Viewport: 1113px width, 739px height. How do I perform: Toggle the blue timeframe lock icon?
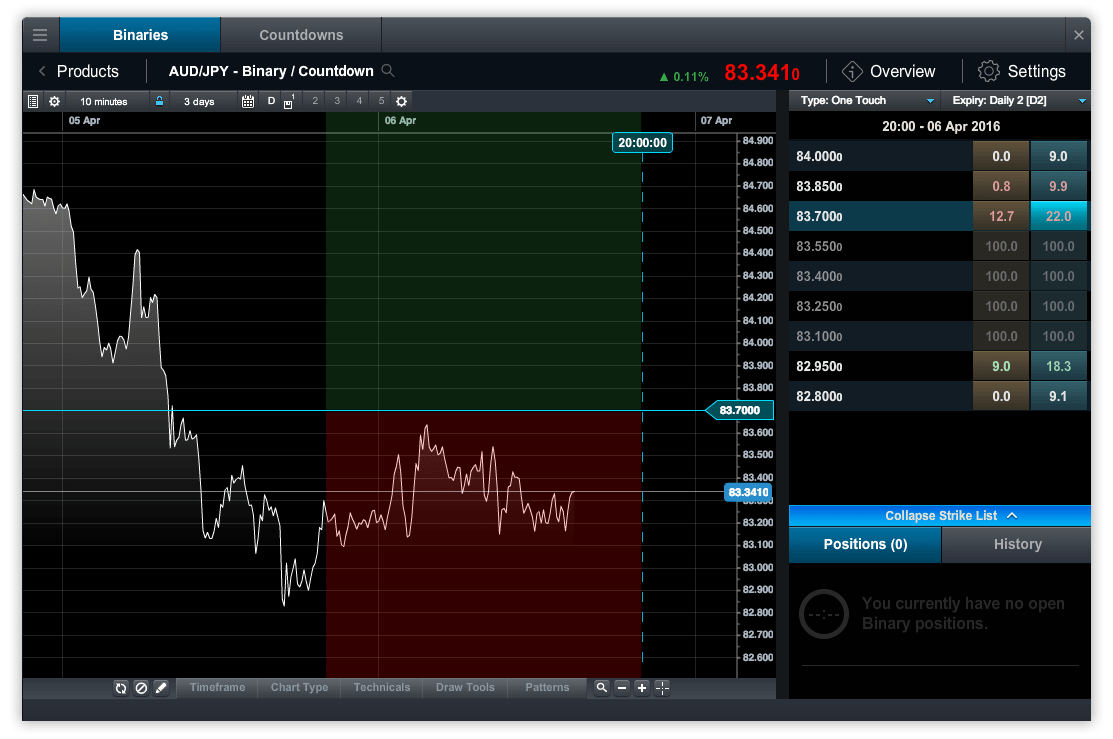coord(160,101)
